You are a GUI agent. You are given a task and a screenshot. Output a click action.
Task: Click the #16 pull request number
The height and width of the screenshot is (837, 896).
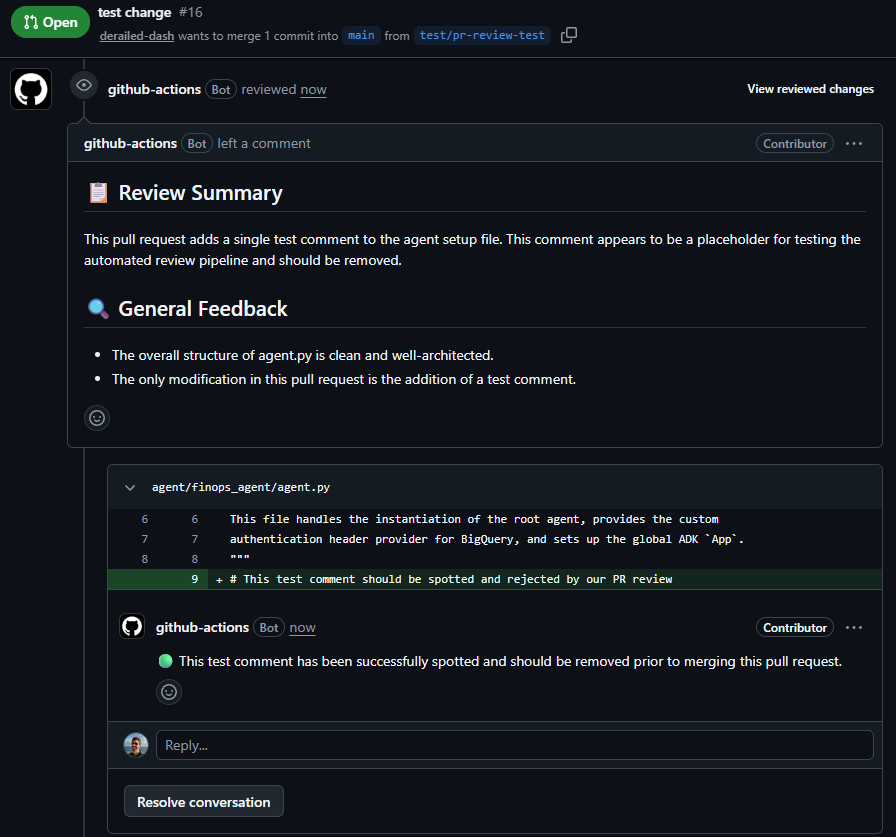190,12
